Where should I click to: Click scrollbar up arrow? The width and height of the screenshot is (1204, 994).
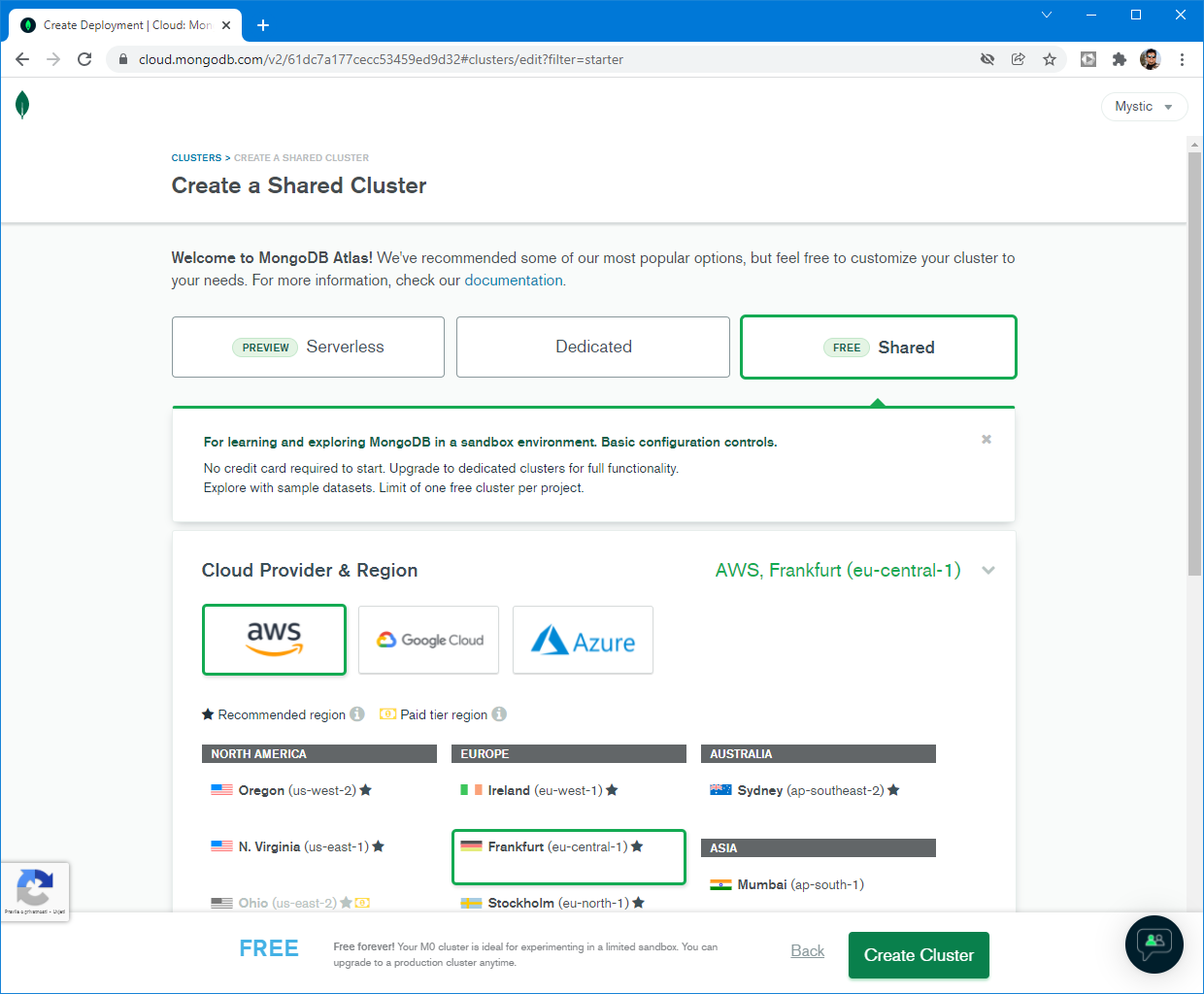point(1194,145)
